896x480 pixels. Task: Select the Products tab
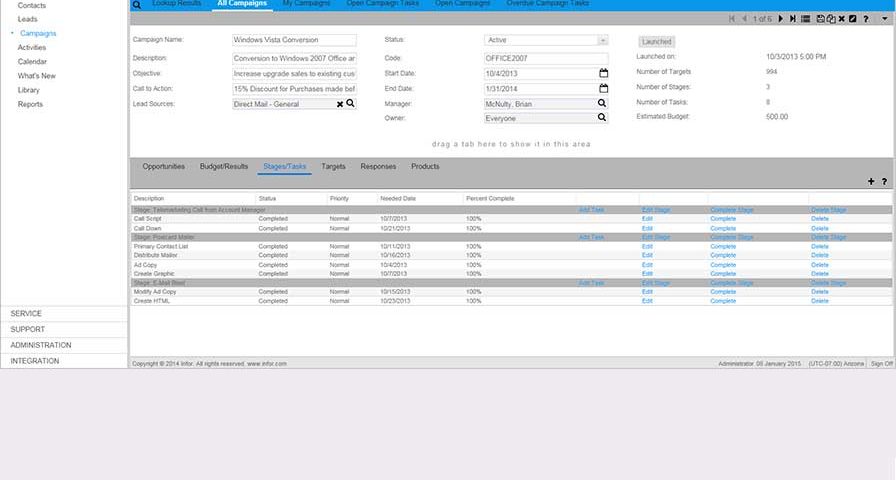pyautogui.click(x=425, y=166)
